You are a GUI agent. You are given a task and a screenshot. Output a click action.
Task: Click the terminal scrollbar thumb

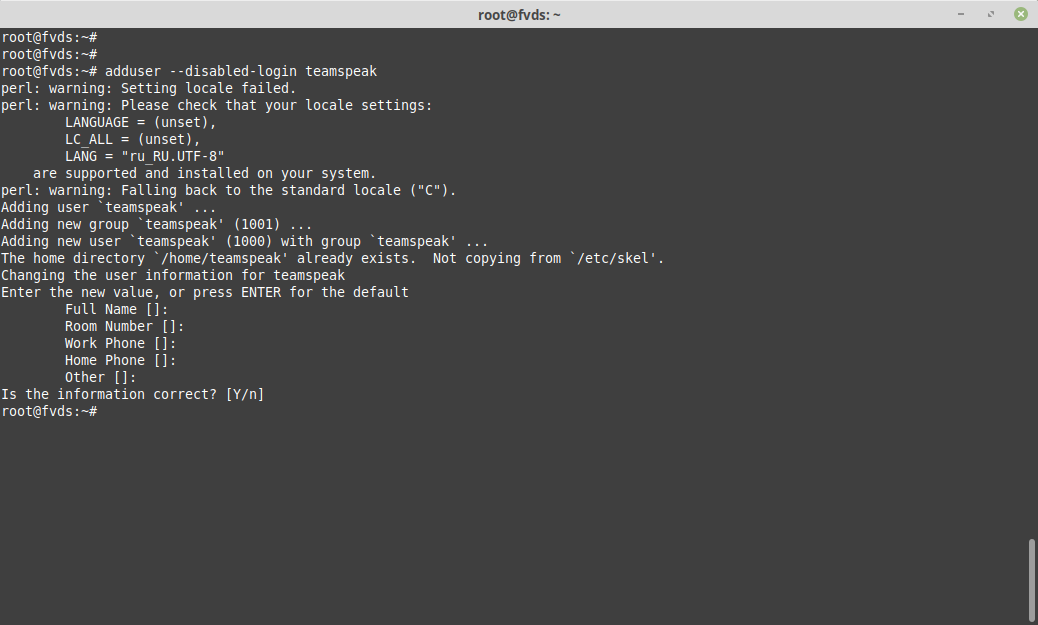coord(1031,581)
